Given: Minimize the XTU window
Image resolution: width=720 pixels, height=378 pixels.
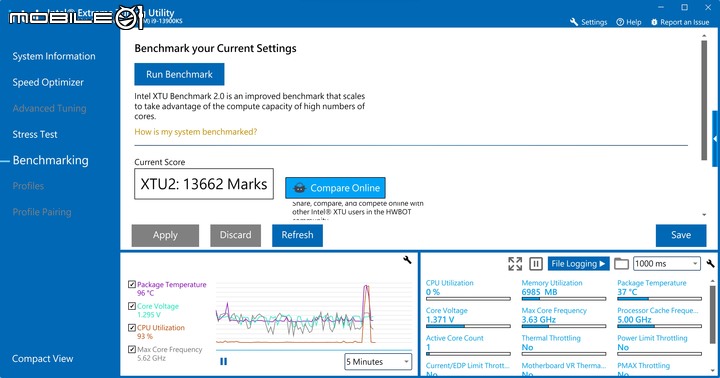Looking at the screenshot, I should pos(661,7).
